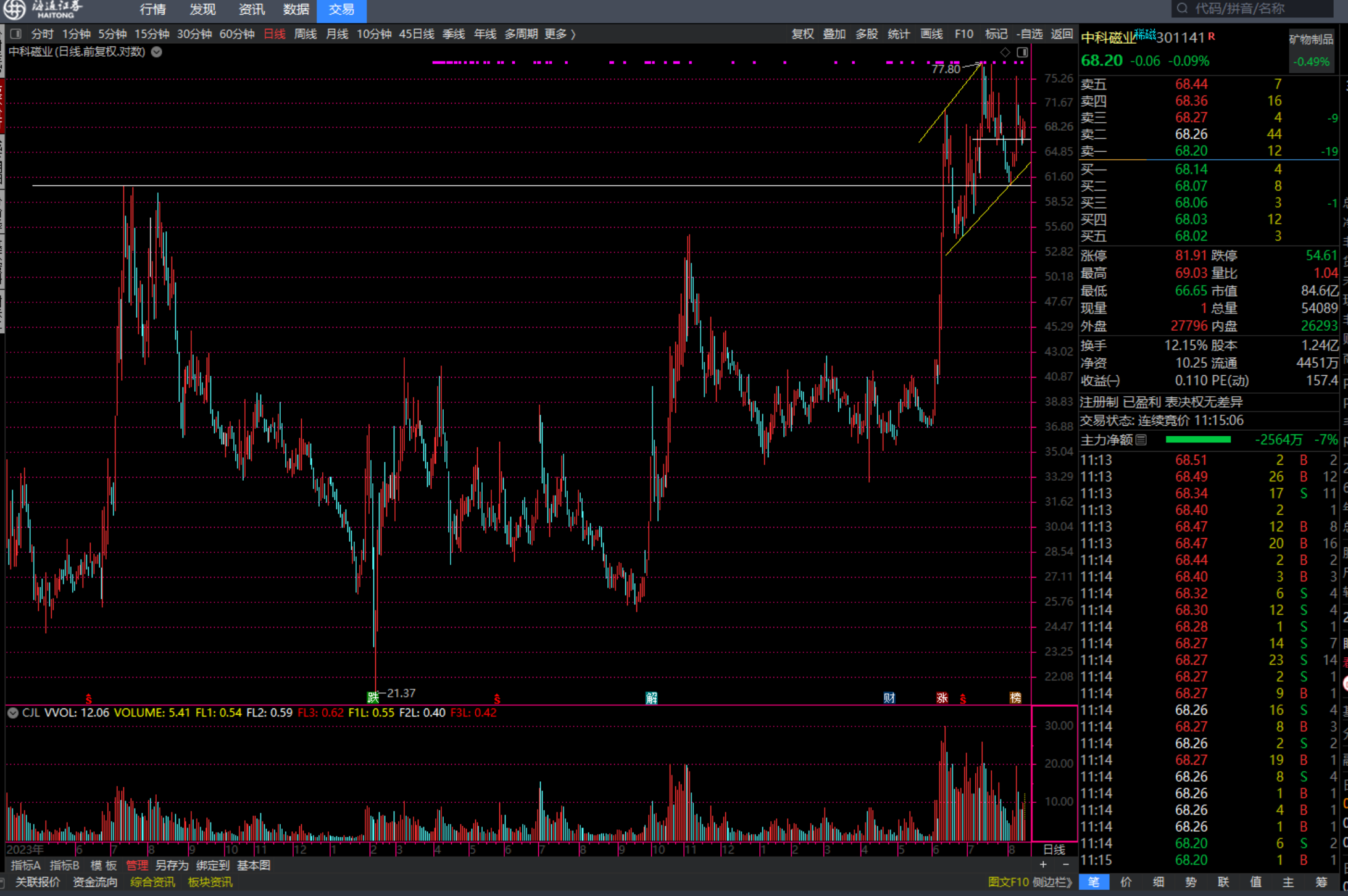Open 资金流向 tab
Screen dimensions: 1348x896
(95, 882)
